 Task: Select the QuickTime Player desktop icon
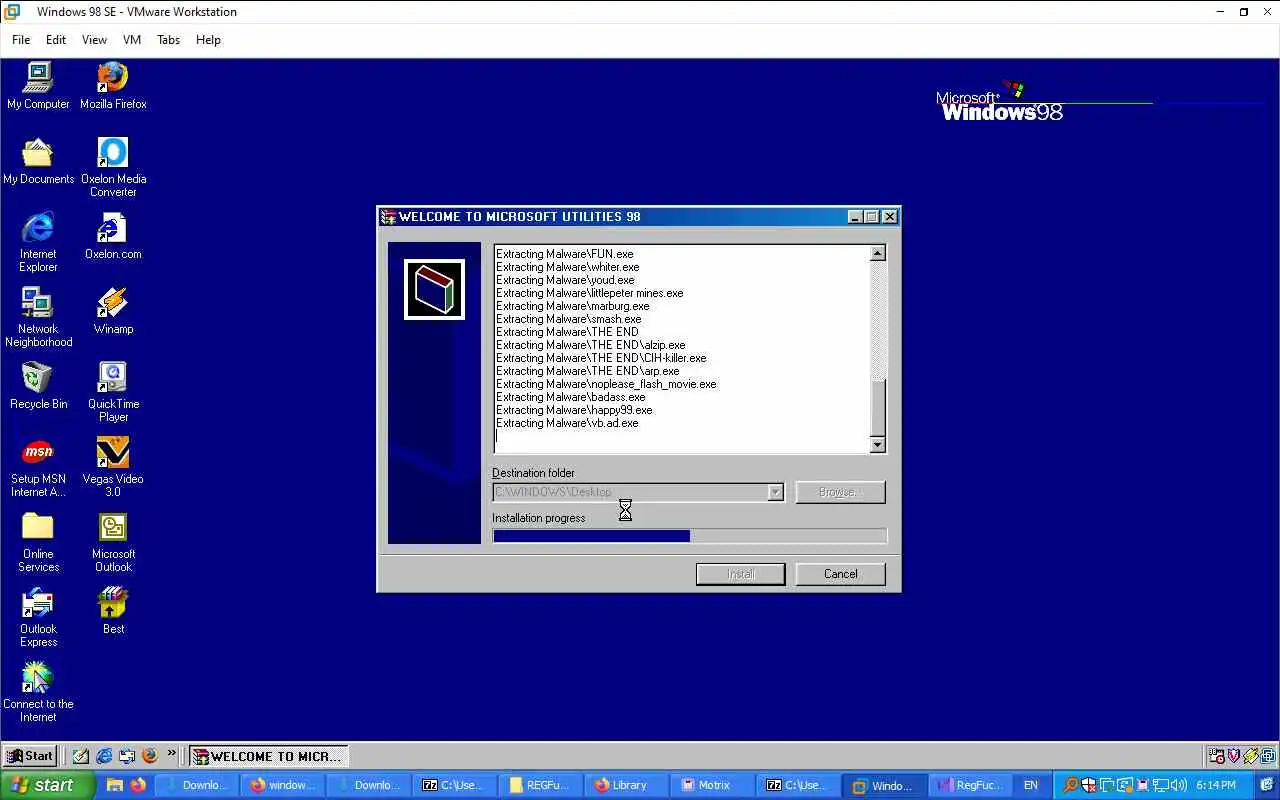tap(113, 391)
